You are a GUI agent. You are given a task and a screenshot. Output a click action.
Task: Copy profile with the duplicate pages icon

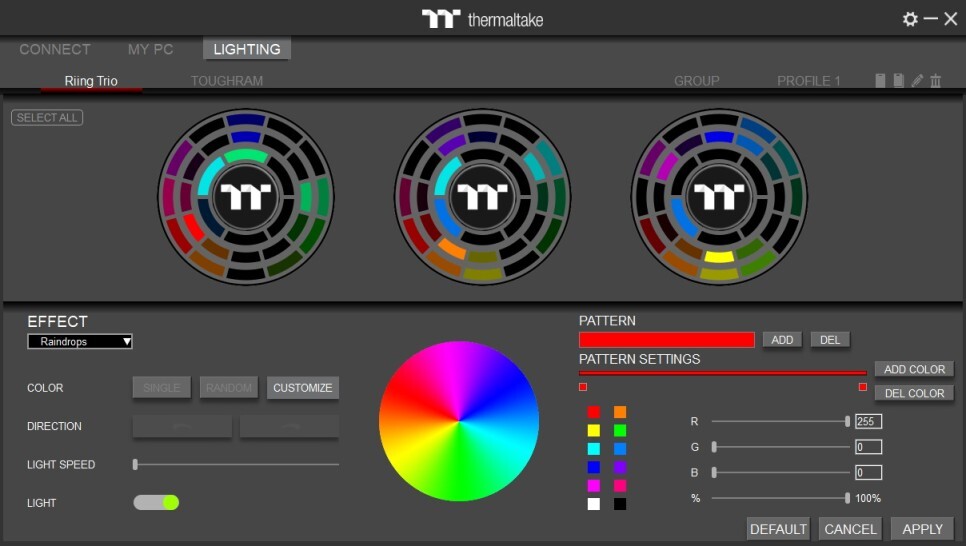click(899, 81)
